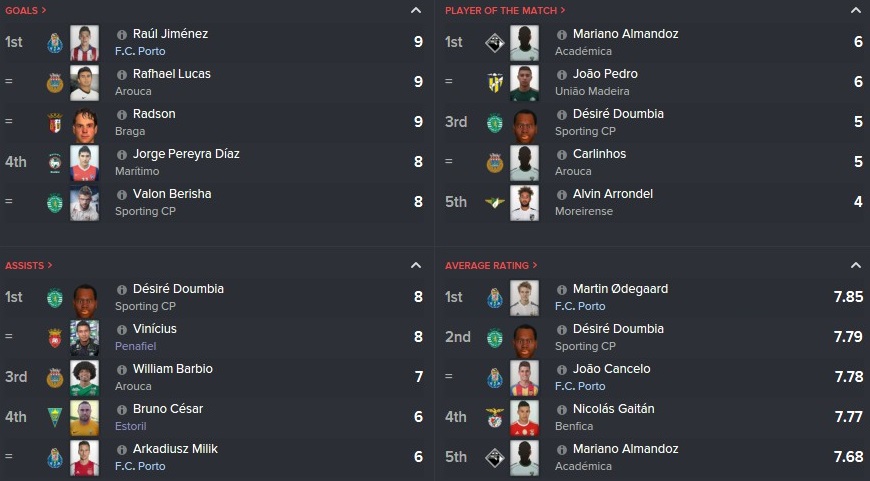Select Estoril crest beside Bruno César
Image resolution: width=870 pixels, height=481 pixels.
pos(54,417)
